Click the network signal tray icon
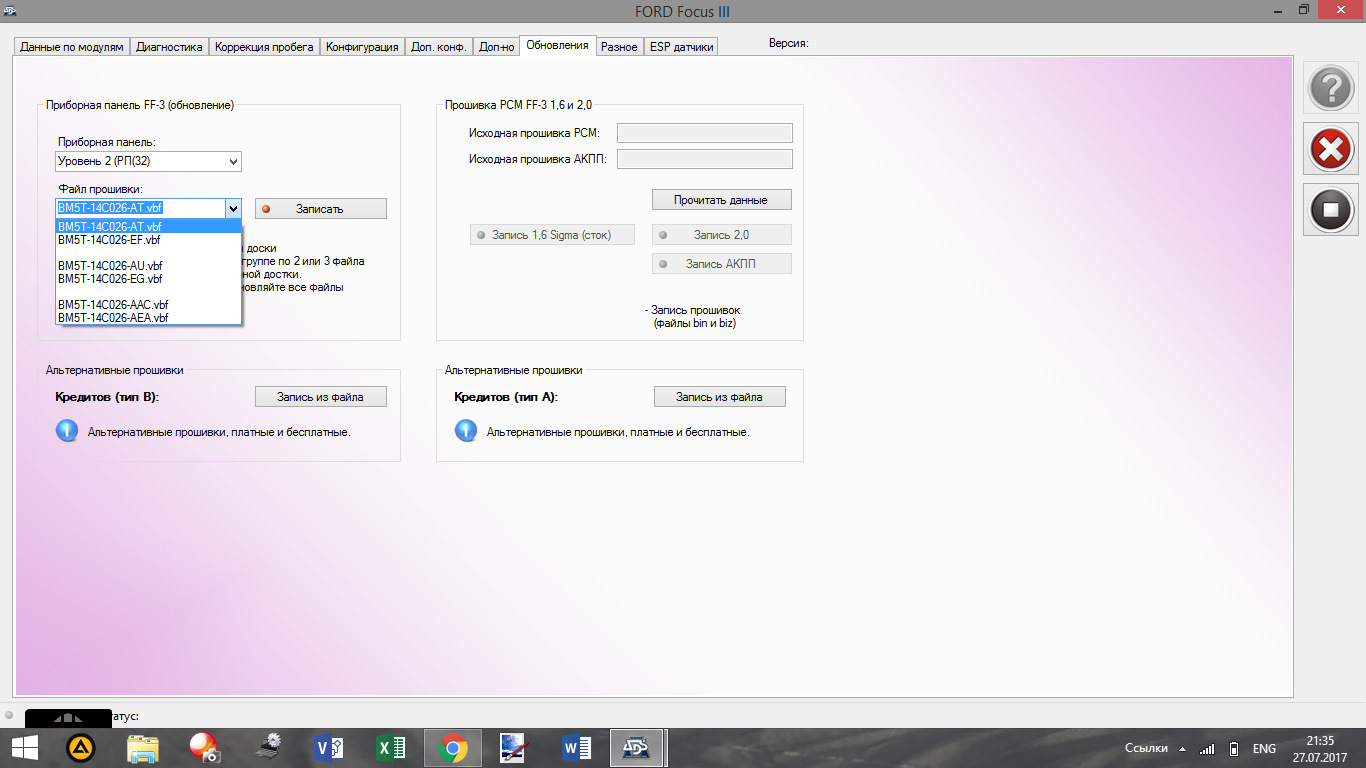The height and width of the screenshot is (768, 1366). (x=1207, y=749)
